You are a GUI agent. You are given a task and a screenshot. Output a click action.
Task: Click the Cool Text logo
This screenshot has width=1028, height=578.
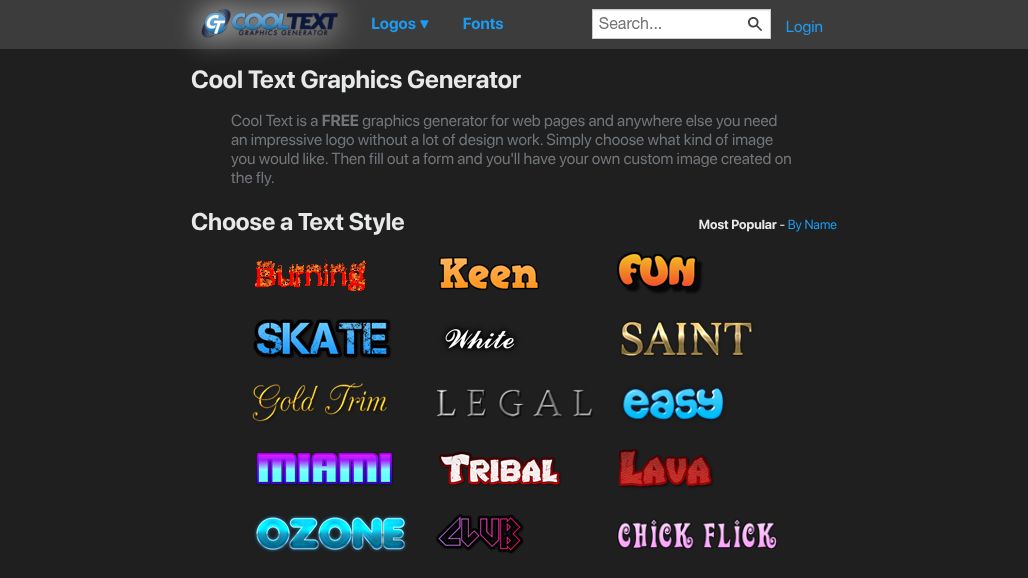pyautogui.click(x=269, y=24)
